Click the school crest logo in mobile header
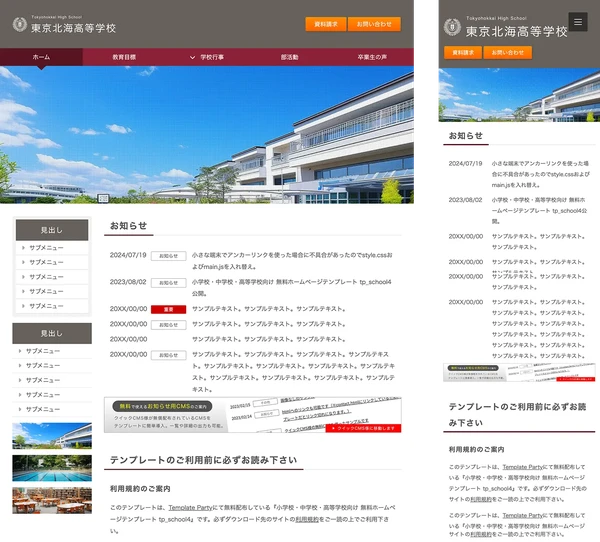Screen dimensions: 600x542 pos(452,27)
